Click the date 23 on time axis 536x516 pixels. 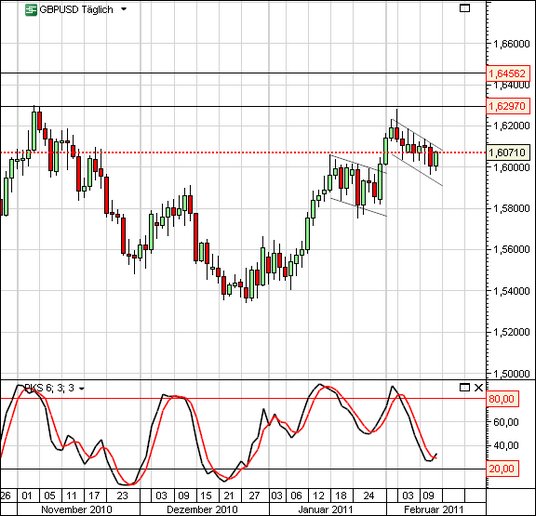coord(123,495)
